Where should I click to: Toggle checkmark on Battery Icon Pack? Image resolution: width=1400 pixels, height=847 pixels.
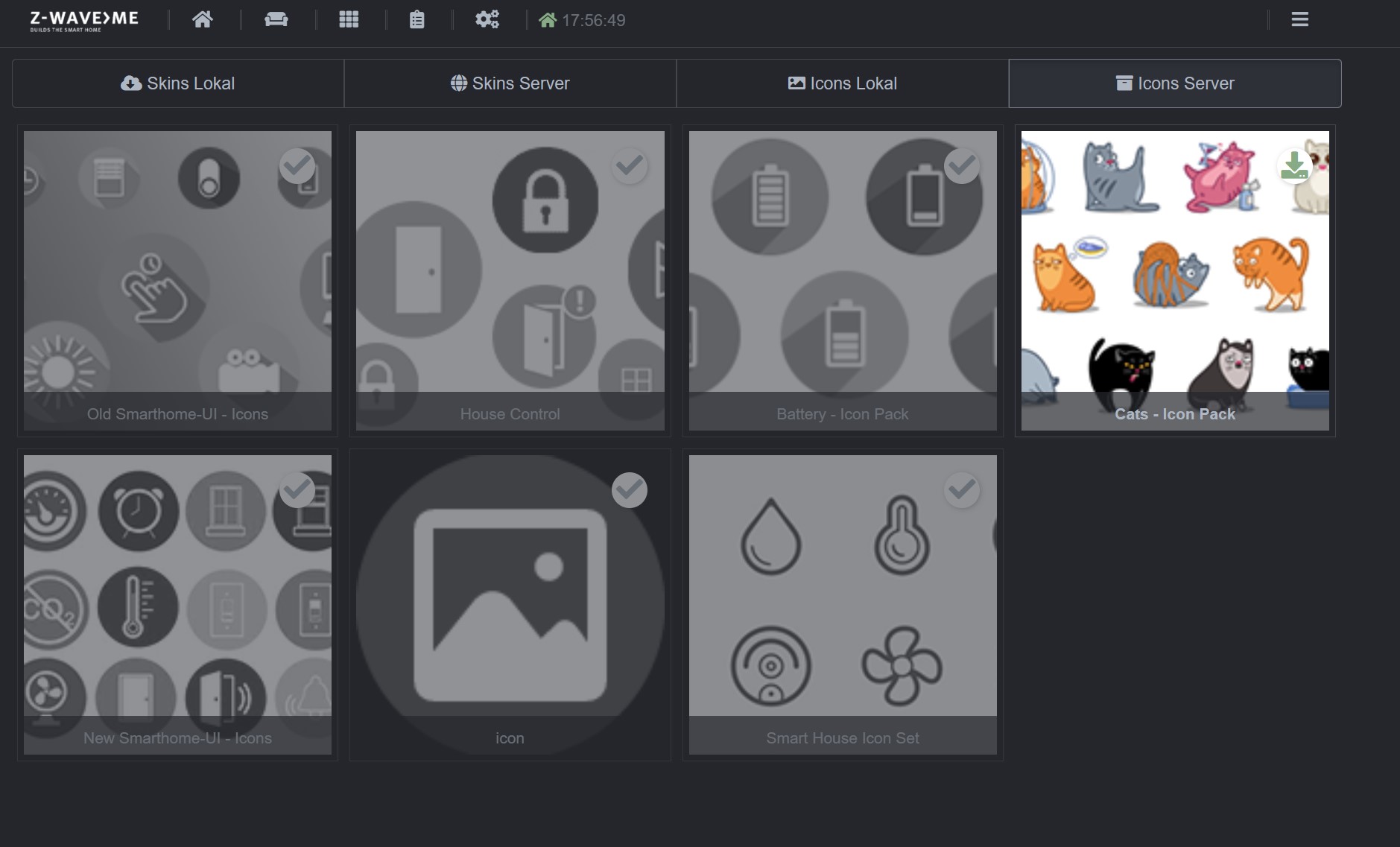point(962,166)
